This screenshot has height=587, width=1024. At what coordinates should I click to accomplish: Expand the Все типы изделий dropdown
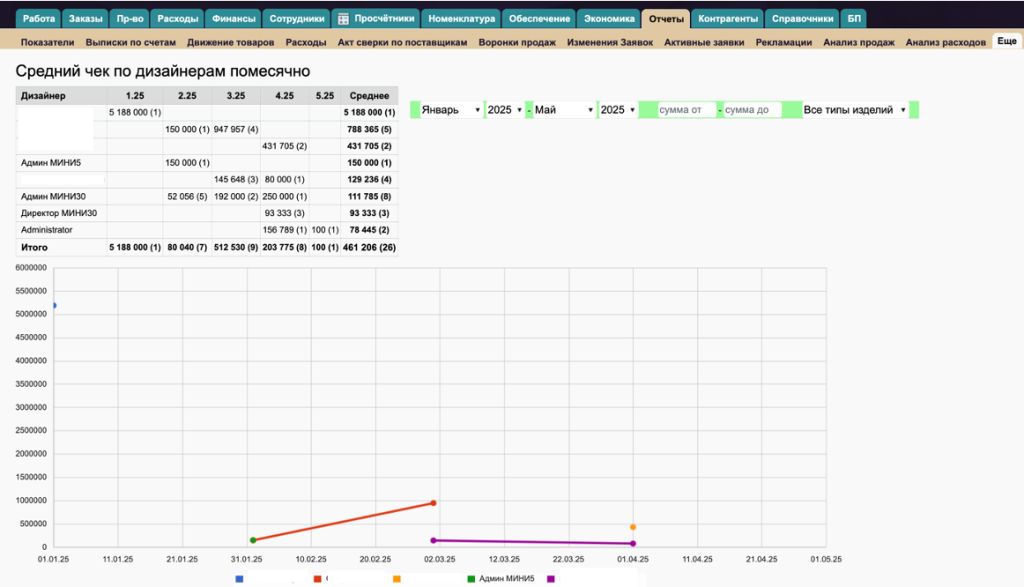tap(855, 110)
